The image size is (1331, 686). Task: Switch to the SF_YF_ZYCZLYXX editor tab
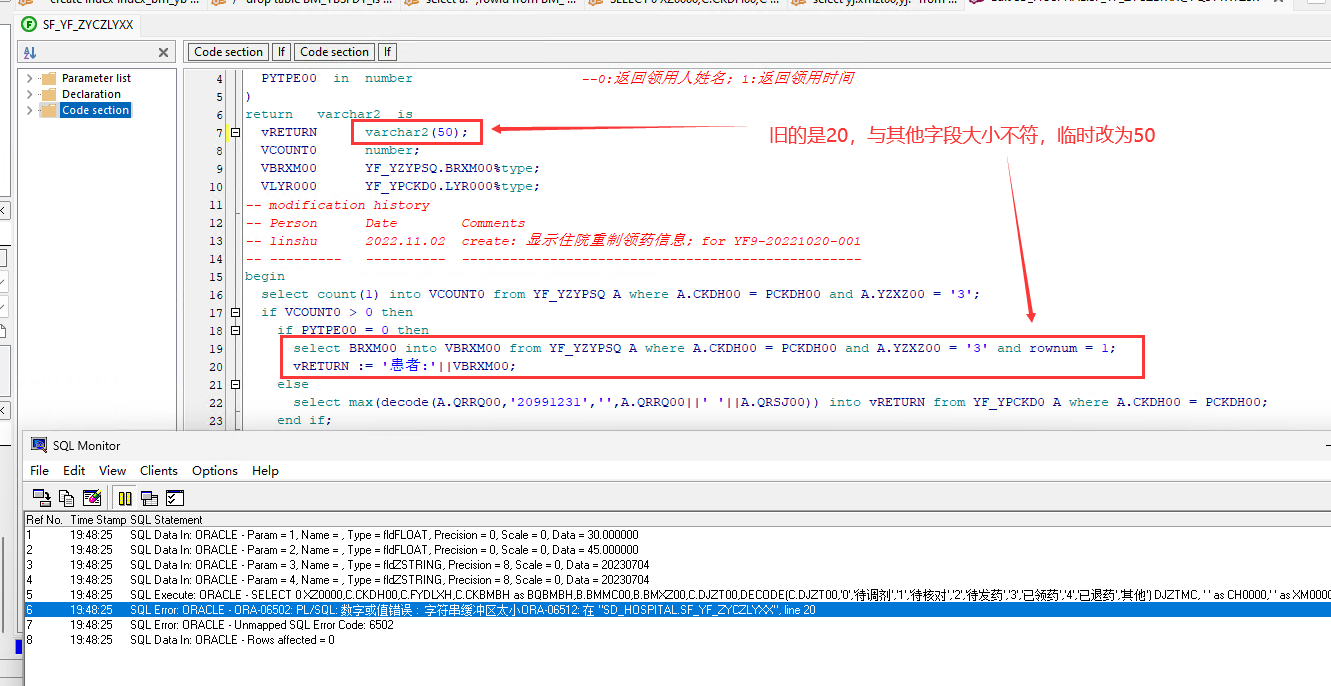click(78, 24)
